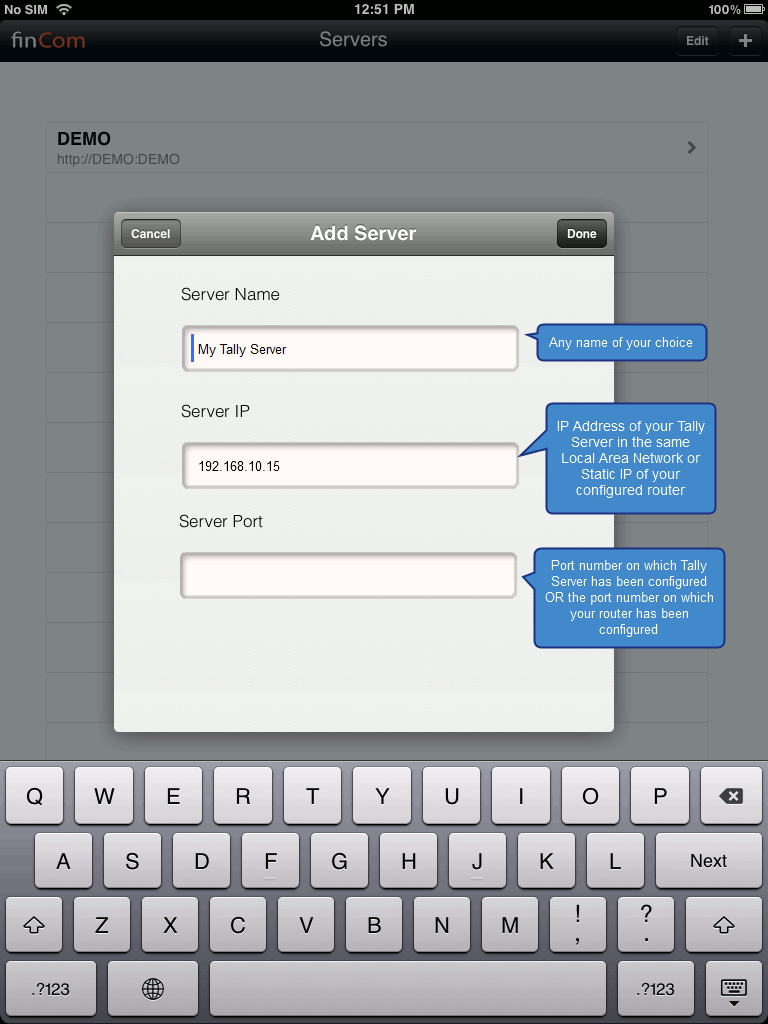Tap the O key
Image resolution: width=768 pixels, height=1024 pixels.
coord(590,795)
